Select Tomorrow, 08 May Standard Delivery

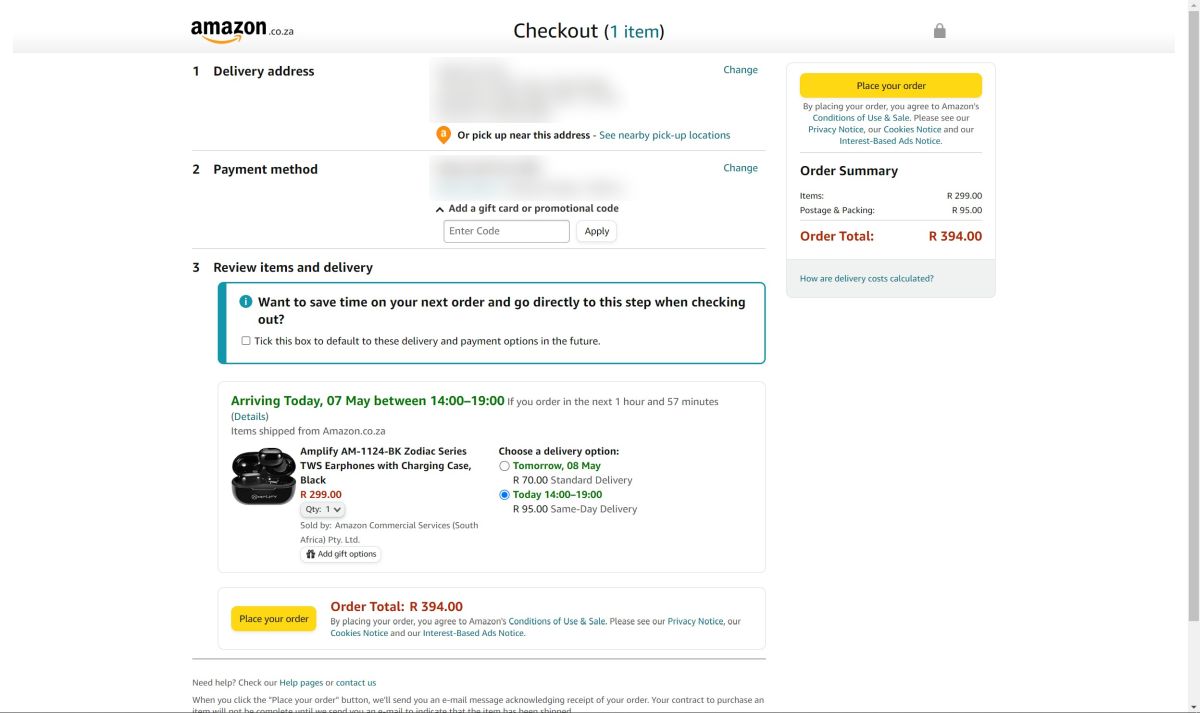(x=504, y=466)
